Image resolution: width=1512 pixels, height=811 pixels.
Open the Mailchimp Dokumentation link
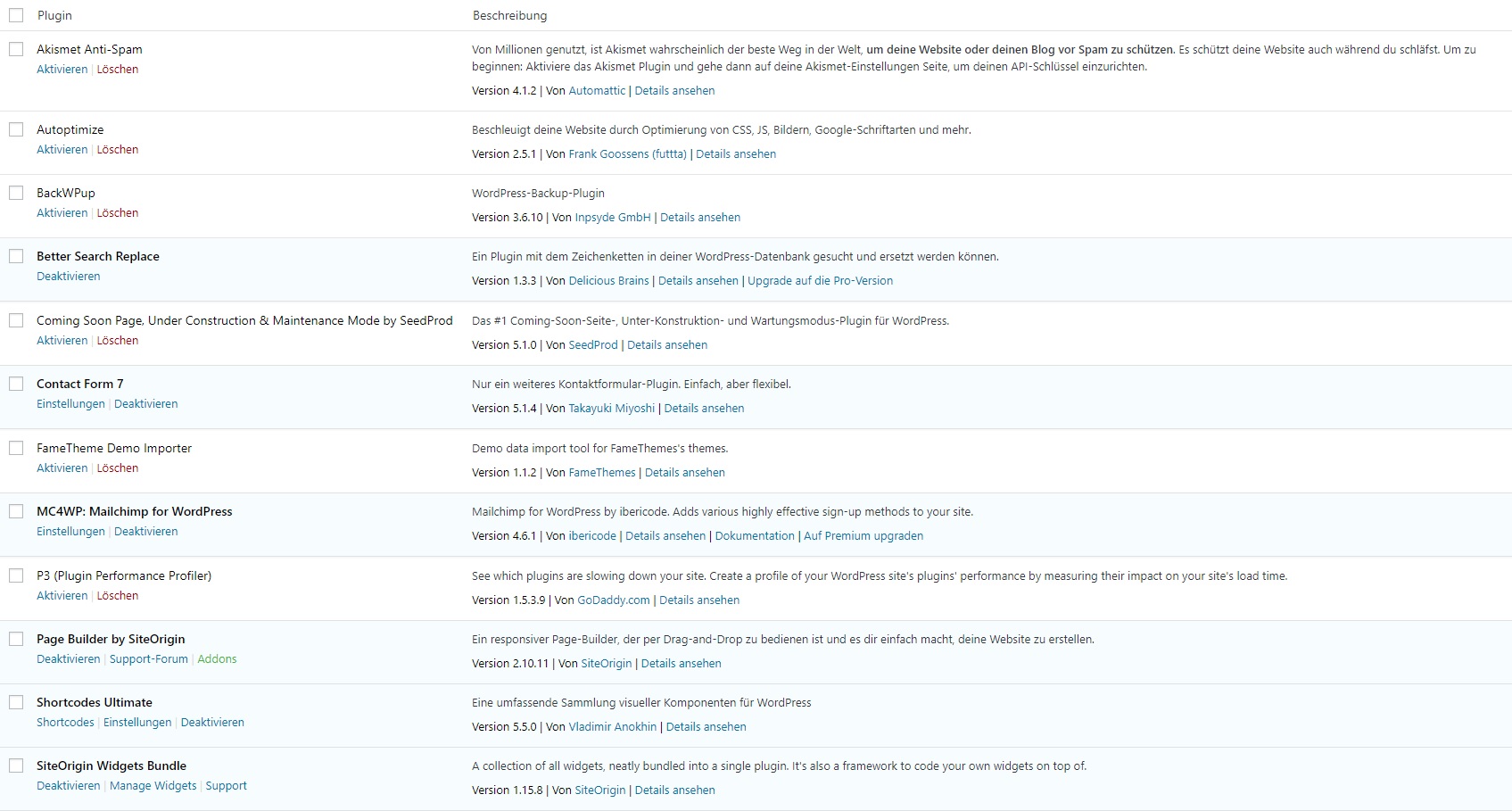pyautogui.click(x=755, y=536)
